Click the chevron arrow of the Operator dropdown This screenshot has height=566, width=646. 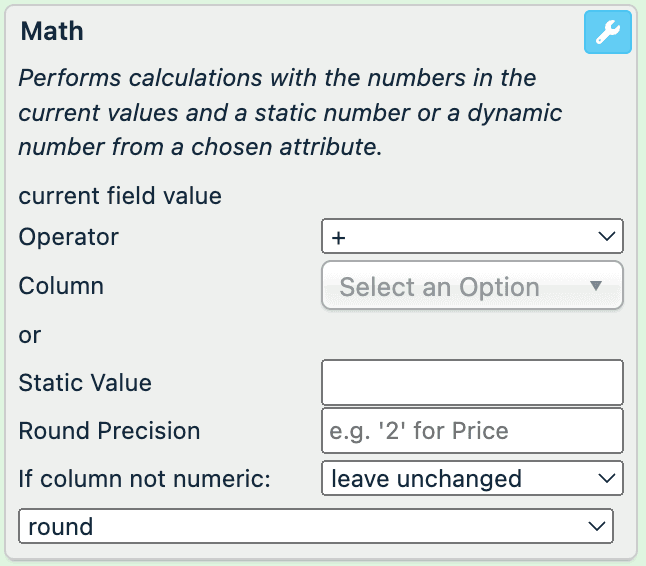tap(605, 237)
